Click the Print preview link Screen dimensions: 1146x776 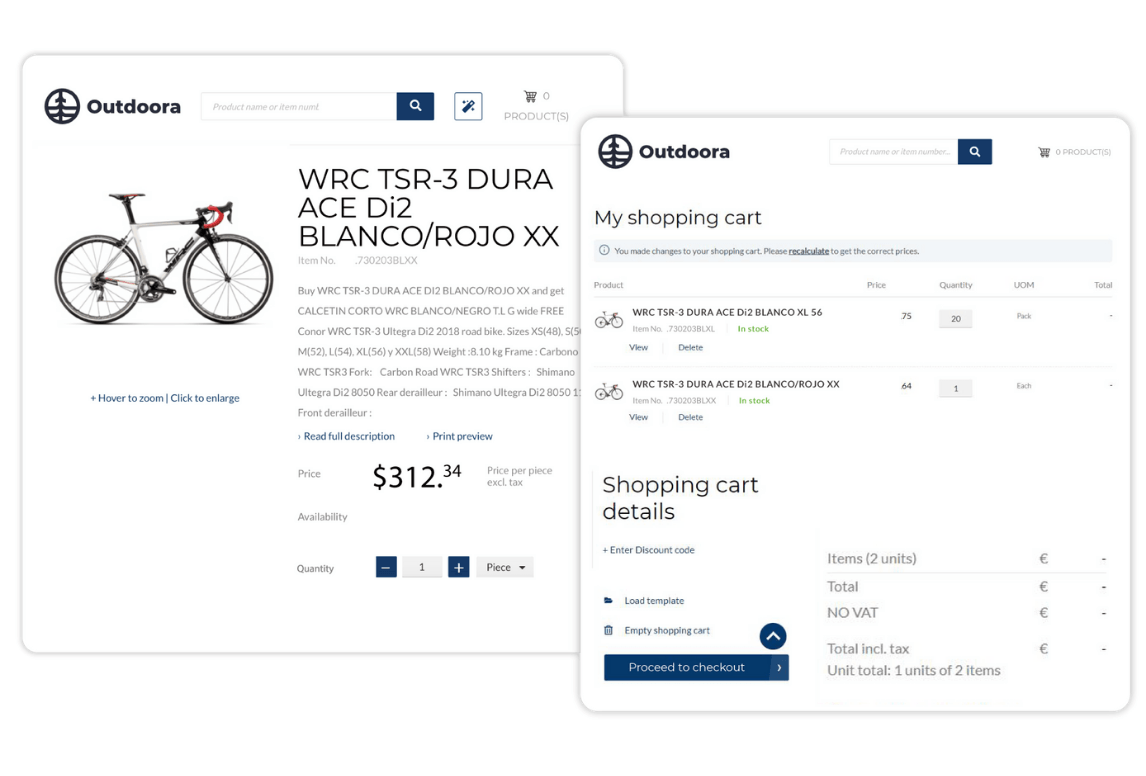(x=459, y=436)
